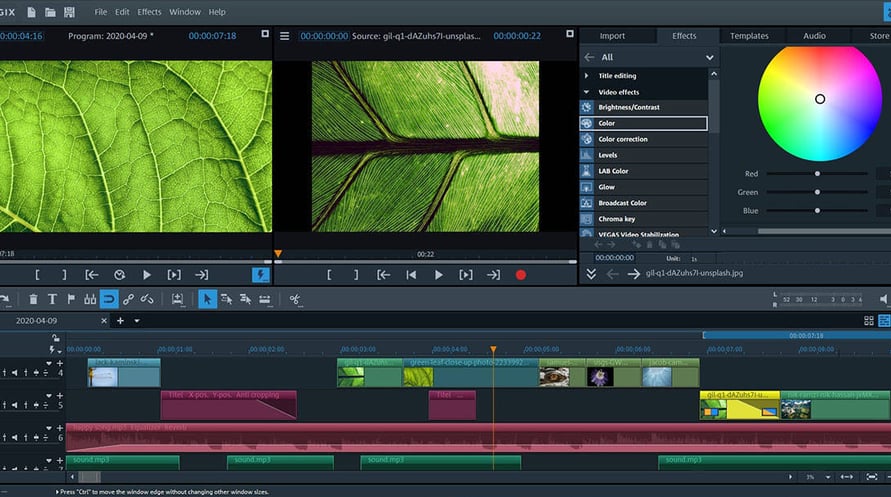Click the Chroma key effect icon

click(x=586, y=219)
